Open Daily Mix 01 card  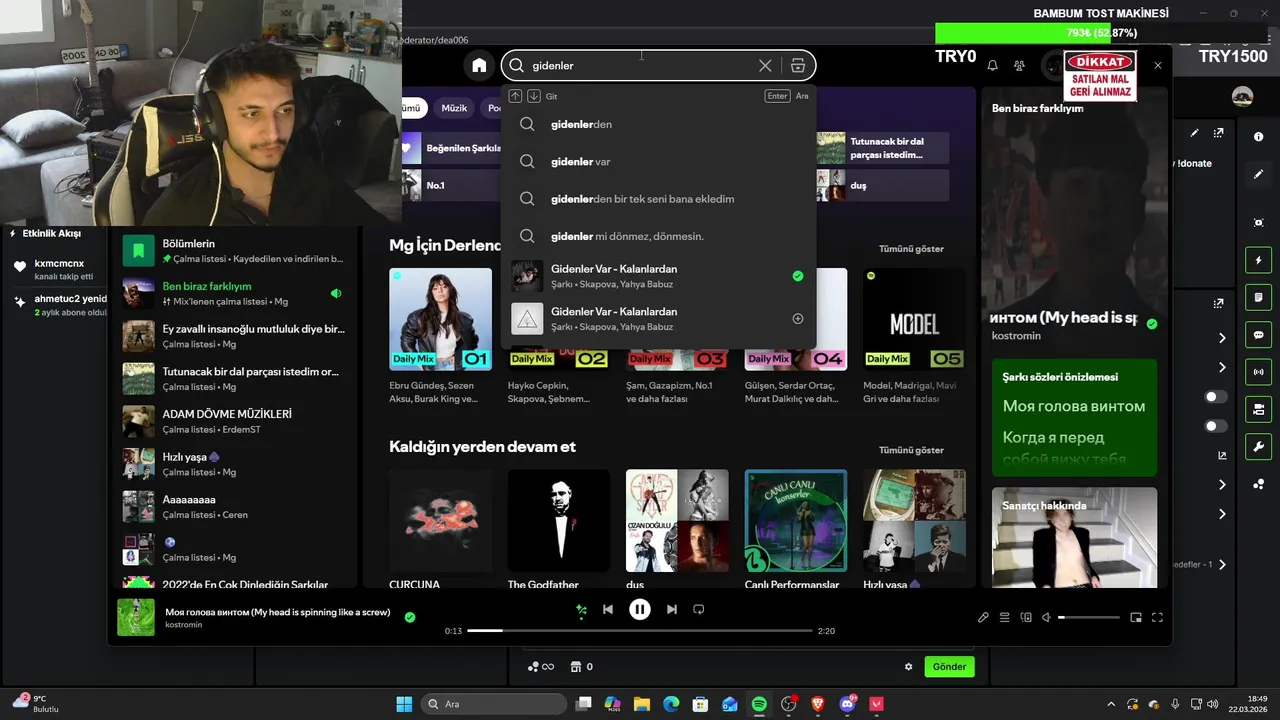[x=440, y=337]
